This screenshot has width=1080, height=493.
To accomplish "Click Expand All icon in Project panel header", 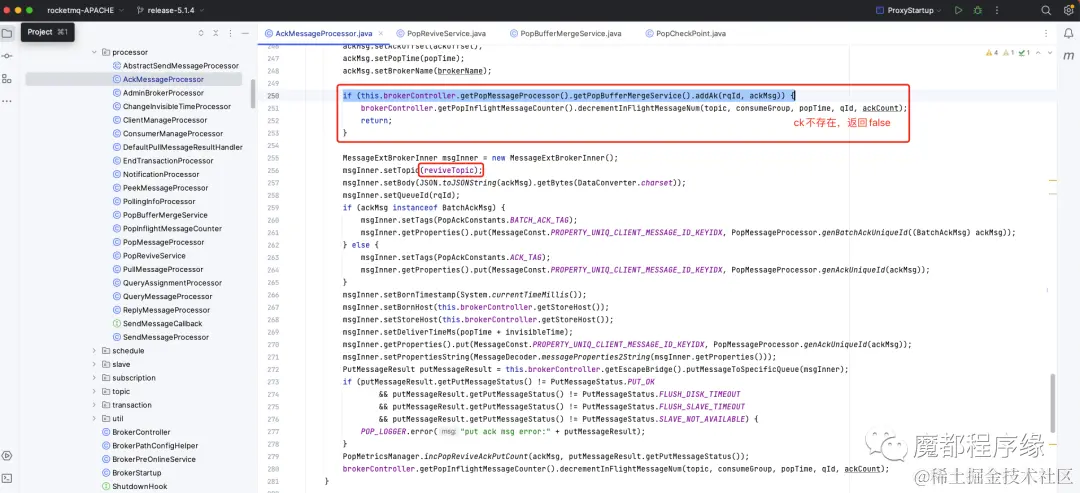I will (201, 33).
